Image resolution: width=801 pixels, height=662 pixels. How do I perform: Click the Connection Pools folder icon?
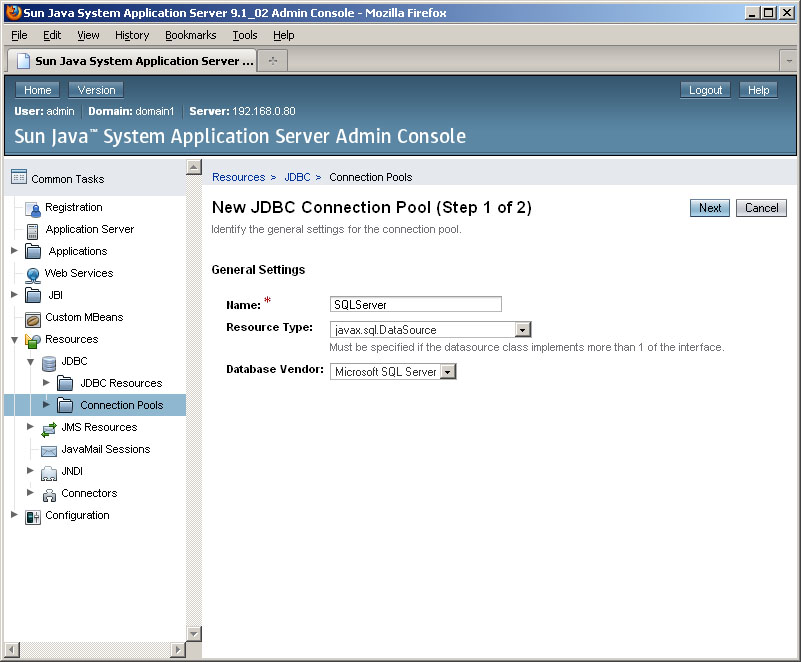click(65, 405)
